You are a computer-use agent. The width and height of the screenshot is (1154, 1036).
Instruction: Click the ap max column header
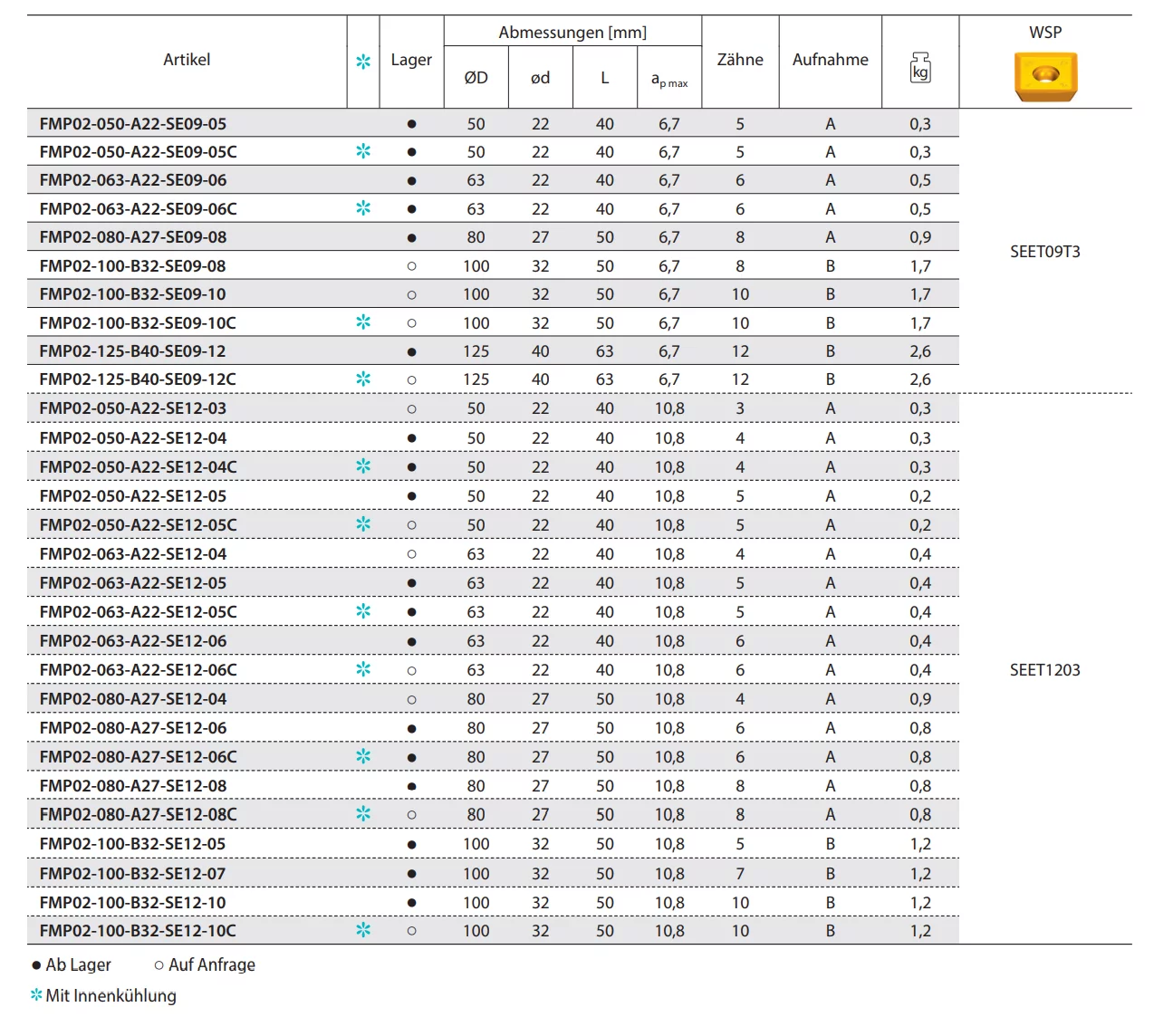pyautogui.click(x=669, y=80)
